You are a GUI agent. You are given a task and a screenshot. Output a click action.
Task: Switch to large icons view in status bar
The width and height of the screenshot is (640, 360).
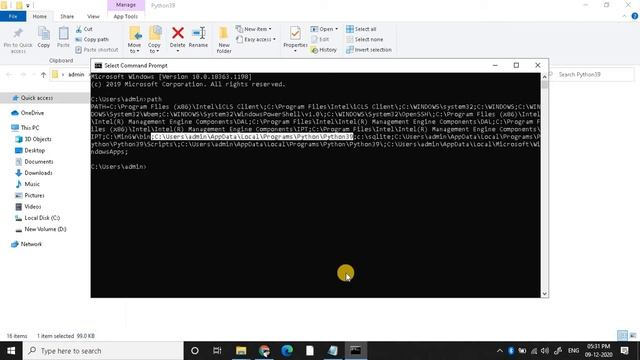point(633,336)
